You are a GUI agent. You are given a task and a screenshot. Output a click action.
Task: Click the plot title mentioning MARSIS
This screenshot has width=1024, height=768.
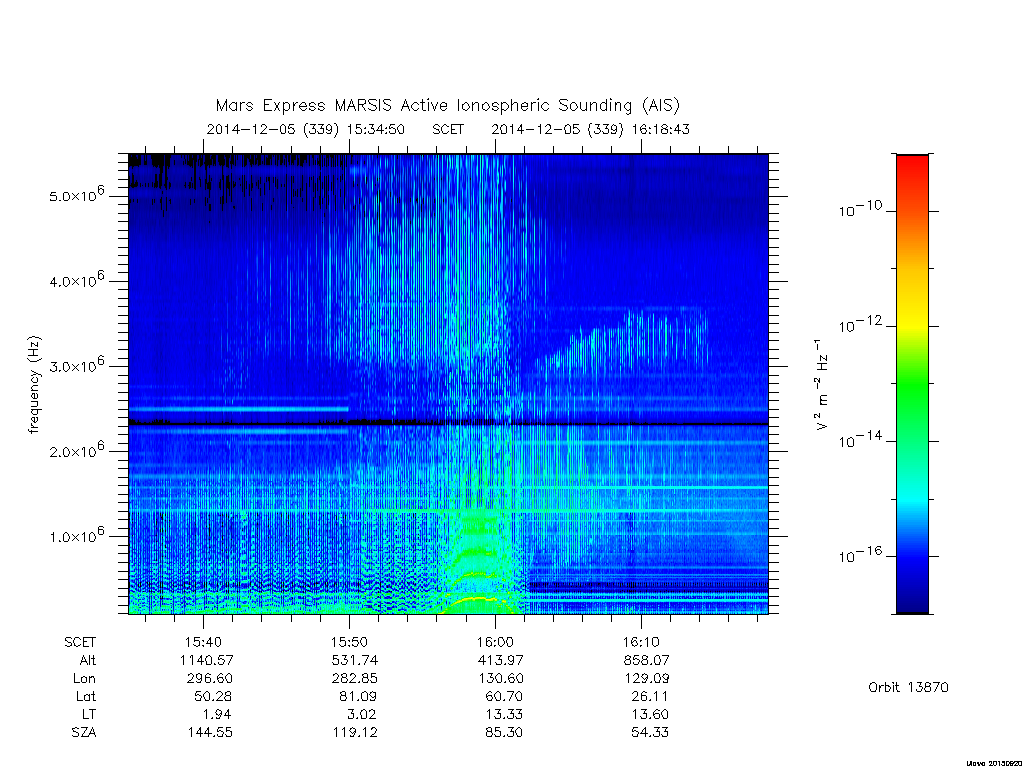(448, 105)
